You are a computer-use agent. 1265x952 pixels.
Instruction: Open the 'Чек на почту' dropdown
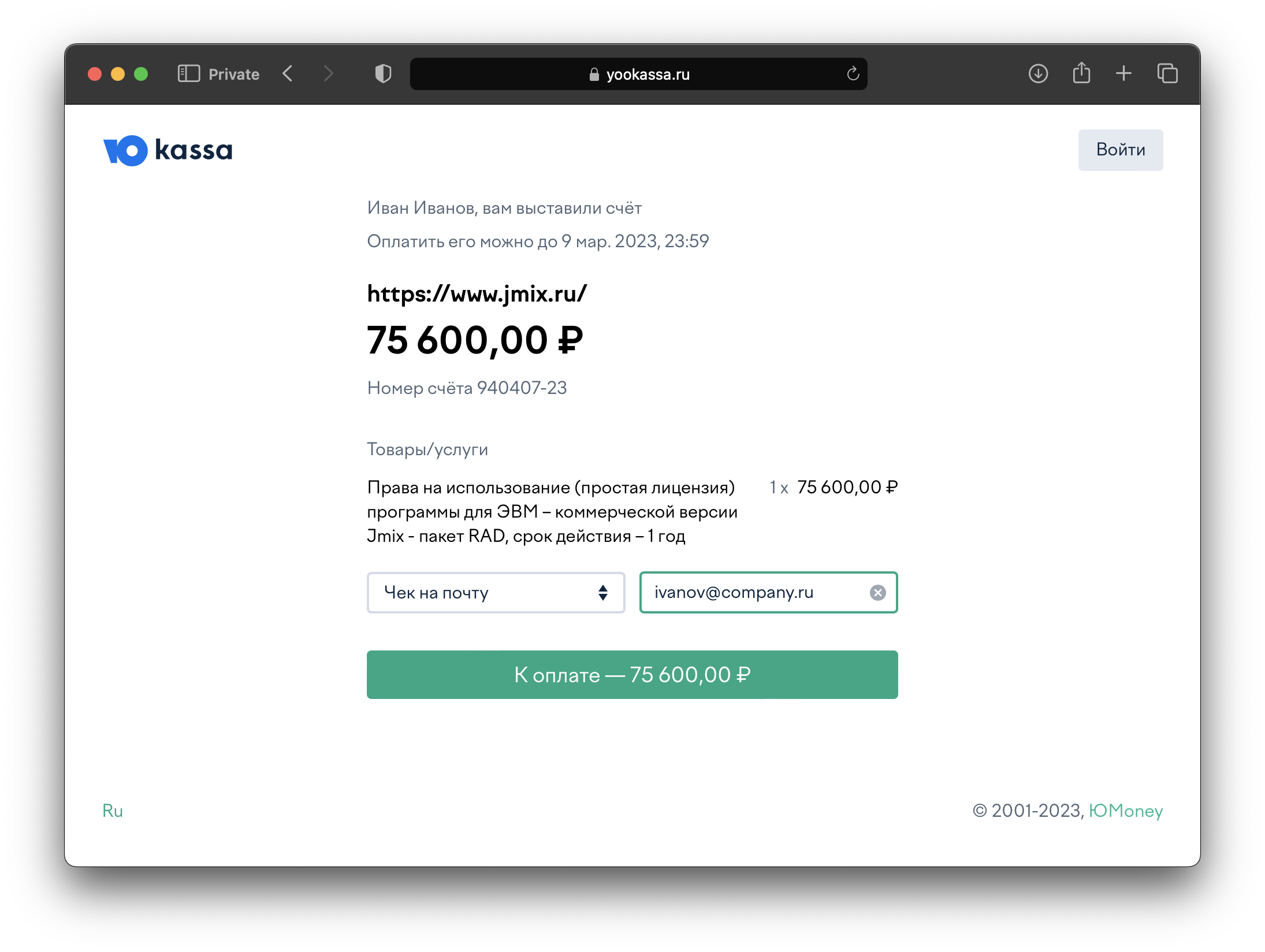click(x=496, y=592)
